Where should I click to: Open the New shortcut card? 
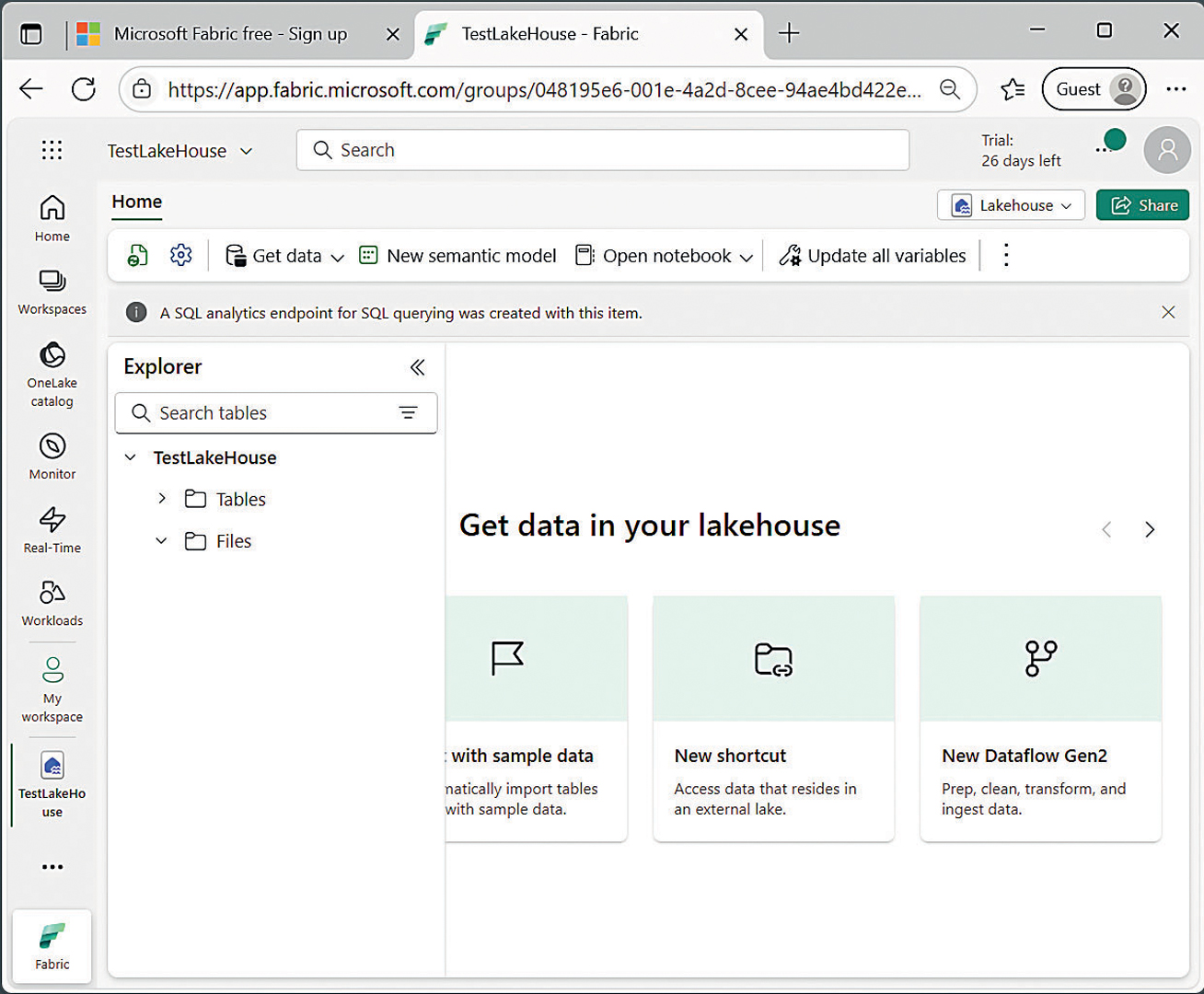pos(773,718)
